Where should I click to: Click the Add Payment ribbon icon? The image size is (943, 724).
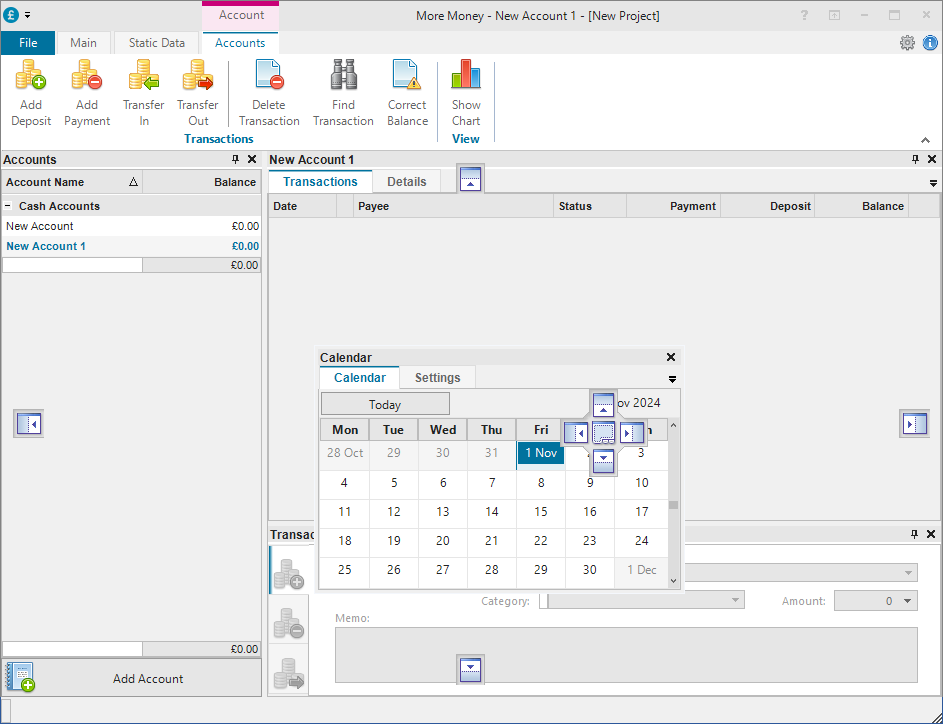pyautogui.click(x=87, y=77)
